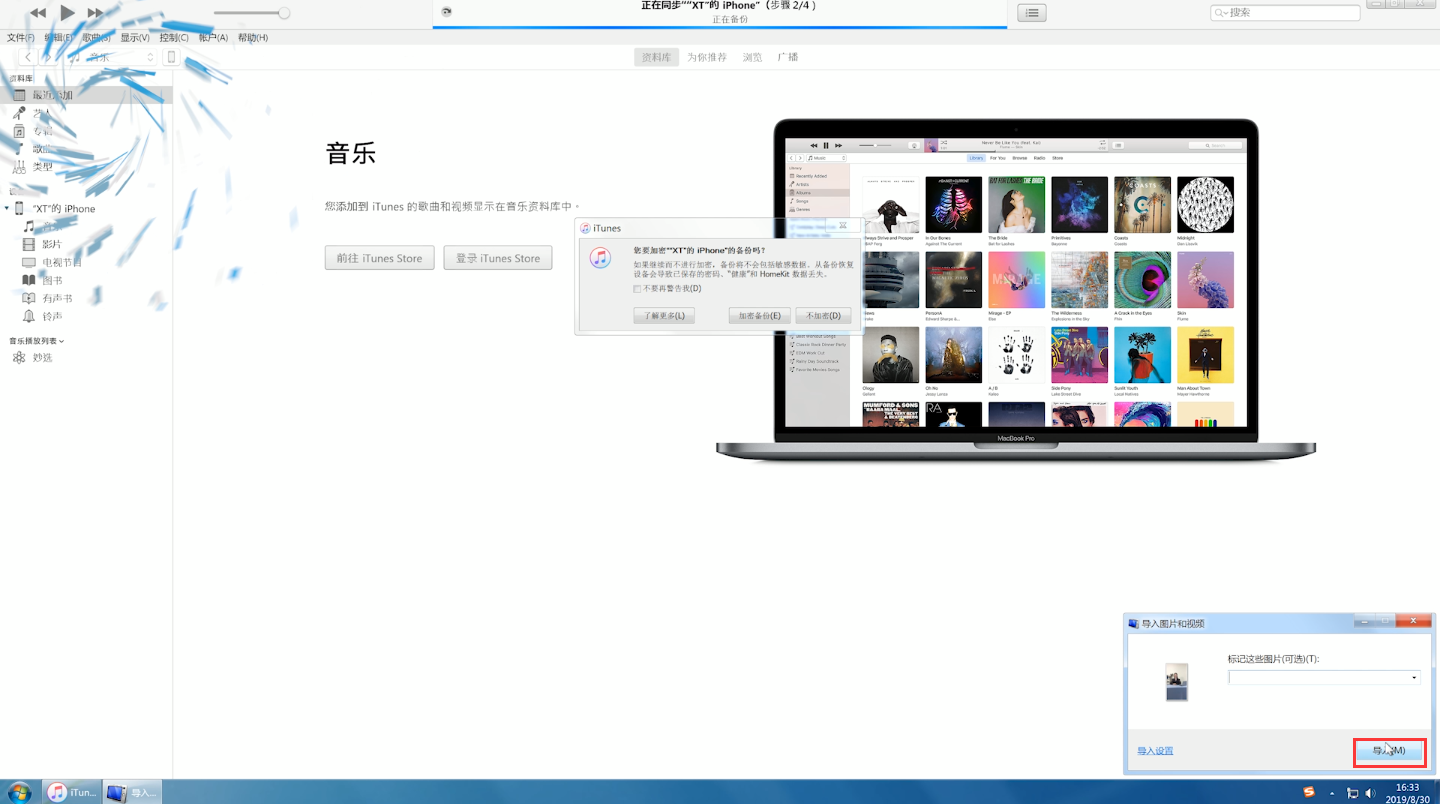Click the photo thumbnail in import dialog
This screenshot has height=804, width=1440.
1177,681
